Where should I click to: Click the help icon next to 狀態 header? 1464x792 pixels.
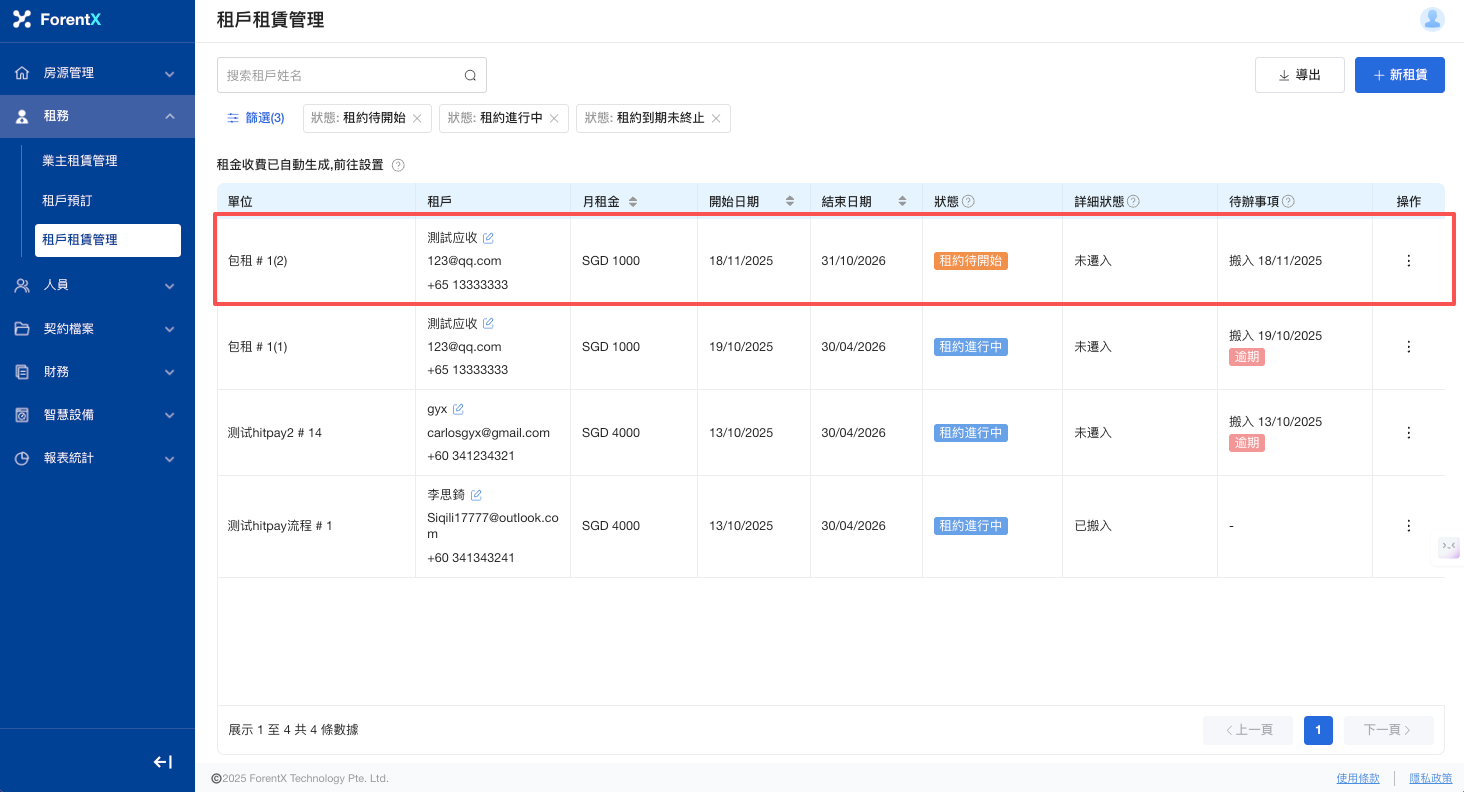968,201
